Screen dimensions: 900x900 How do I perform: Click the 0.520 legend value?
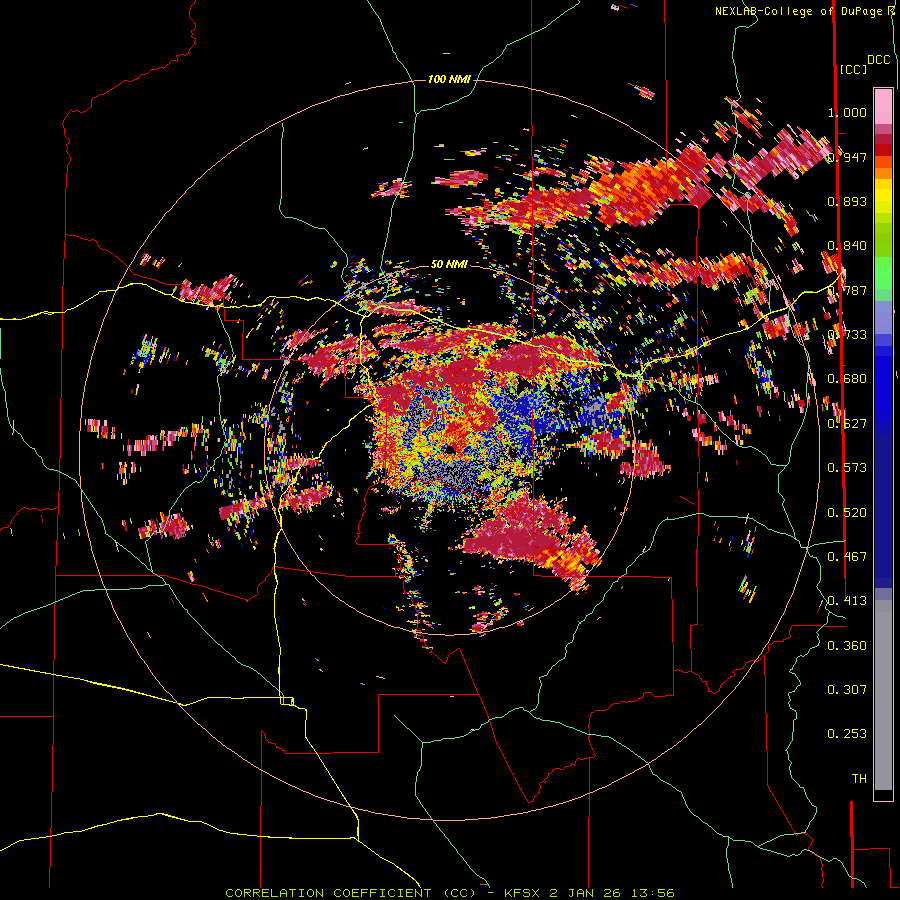pyautogui.click(x=847, y=513)
